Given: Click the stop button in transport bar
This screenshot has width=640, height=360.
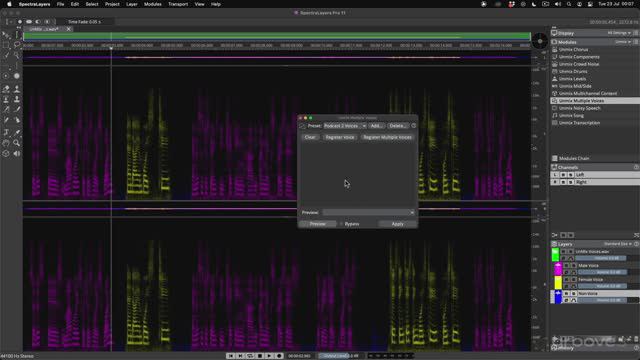Looking at the screenshot, I should click(260, 356).
